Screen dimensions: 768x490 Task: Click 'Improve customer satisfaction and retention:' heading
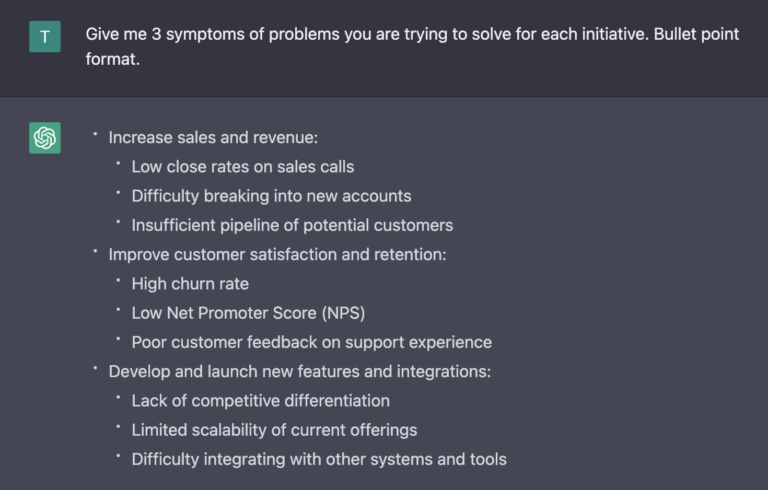click(277, 255)
